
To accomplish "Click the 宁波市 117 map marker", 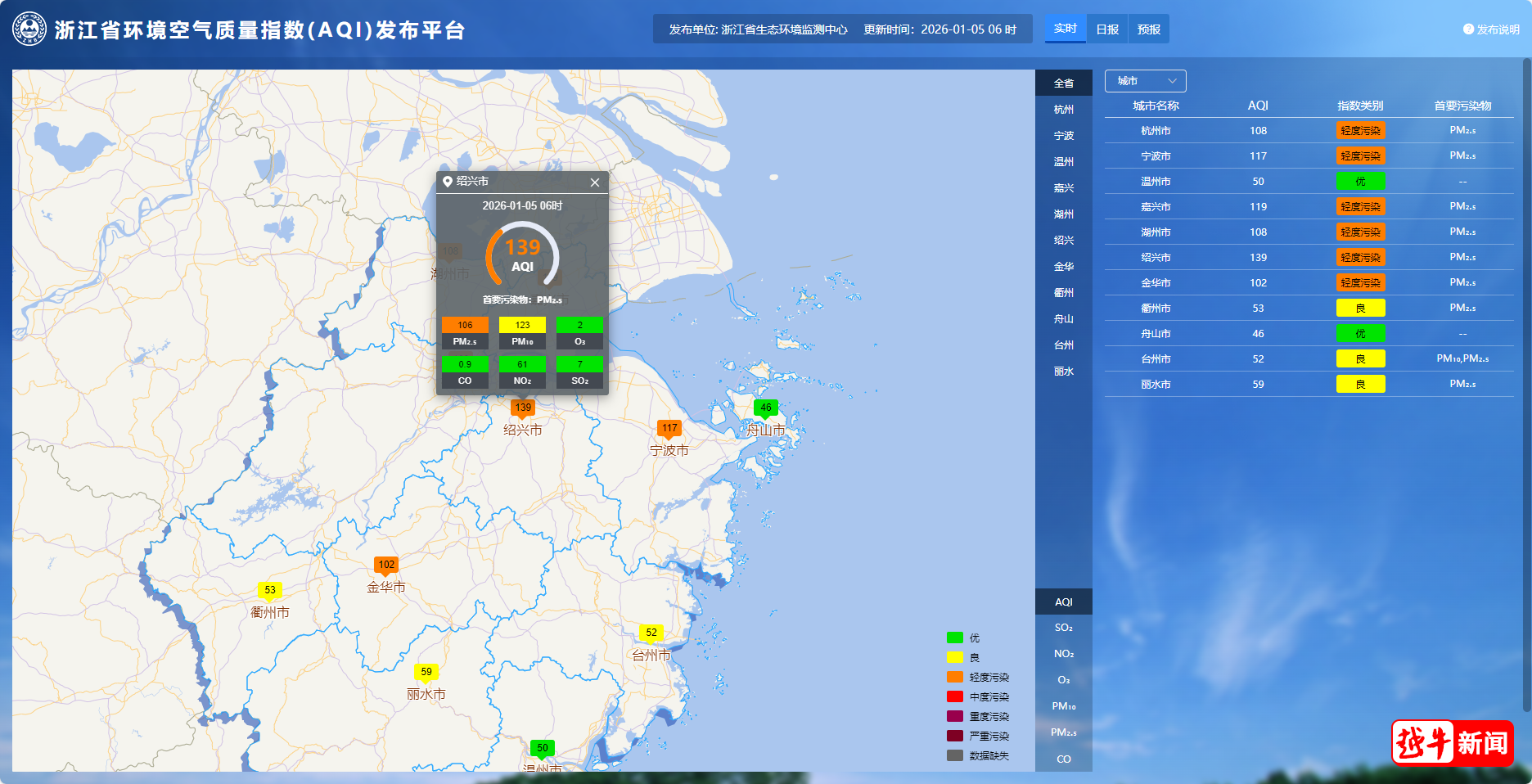I will (x=669, y=428).
